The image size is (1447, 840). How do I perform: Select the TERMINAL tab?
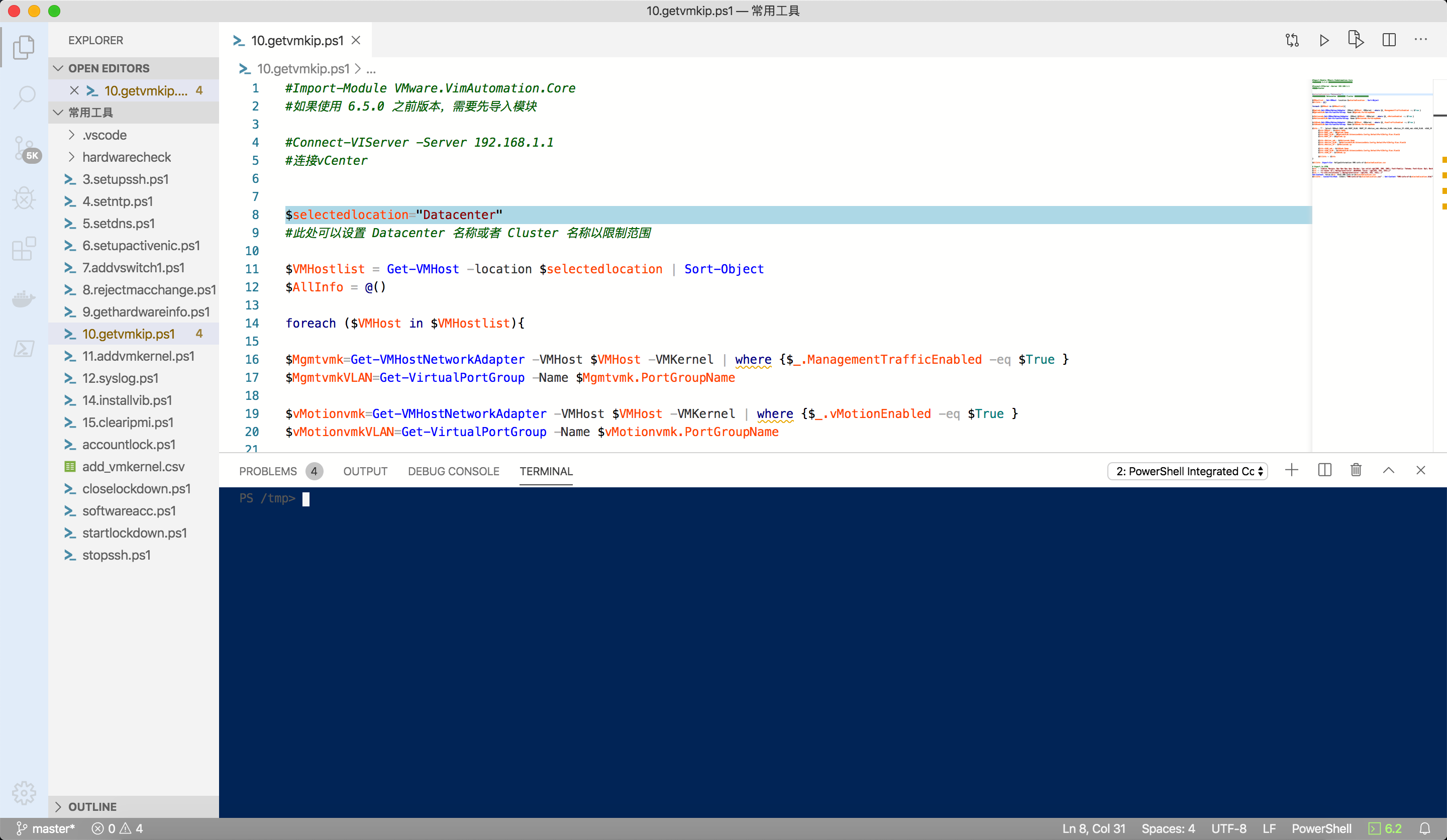tap(546, 471)
